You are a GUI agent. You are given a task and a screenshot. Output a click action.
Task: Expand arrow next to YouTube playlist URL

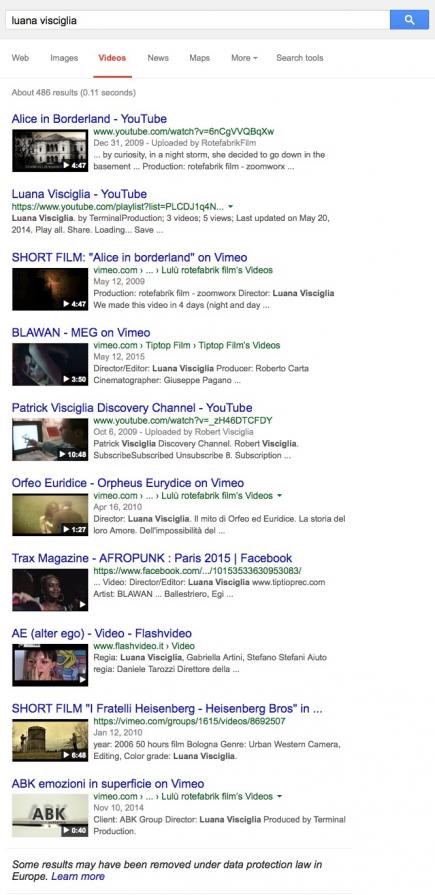(230, 207)
